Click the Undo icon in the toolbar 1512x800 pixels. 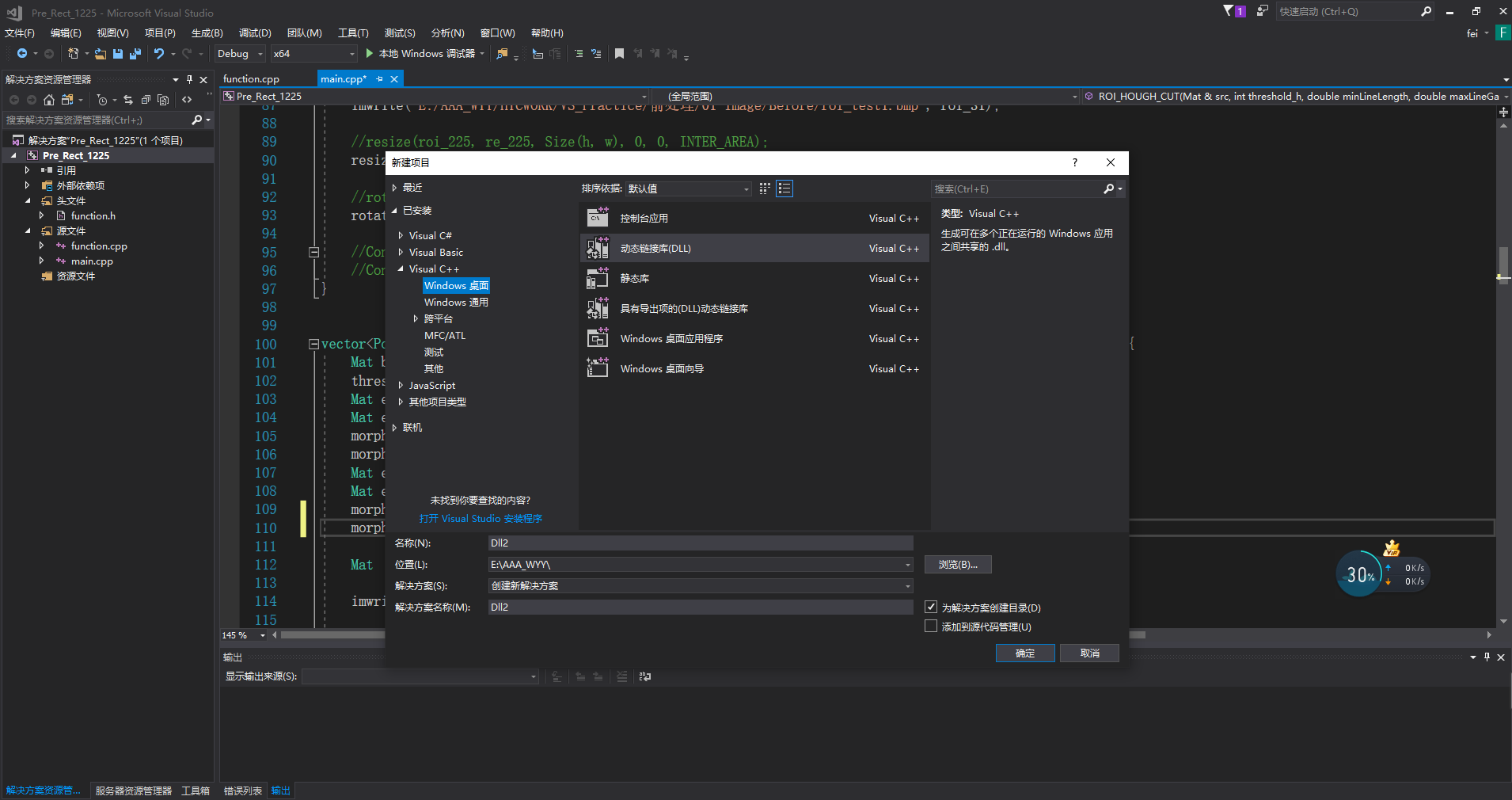tap(158, 53)
